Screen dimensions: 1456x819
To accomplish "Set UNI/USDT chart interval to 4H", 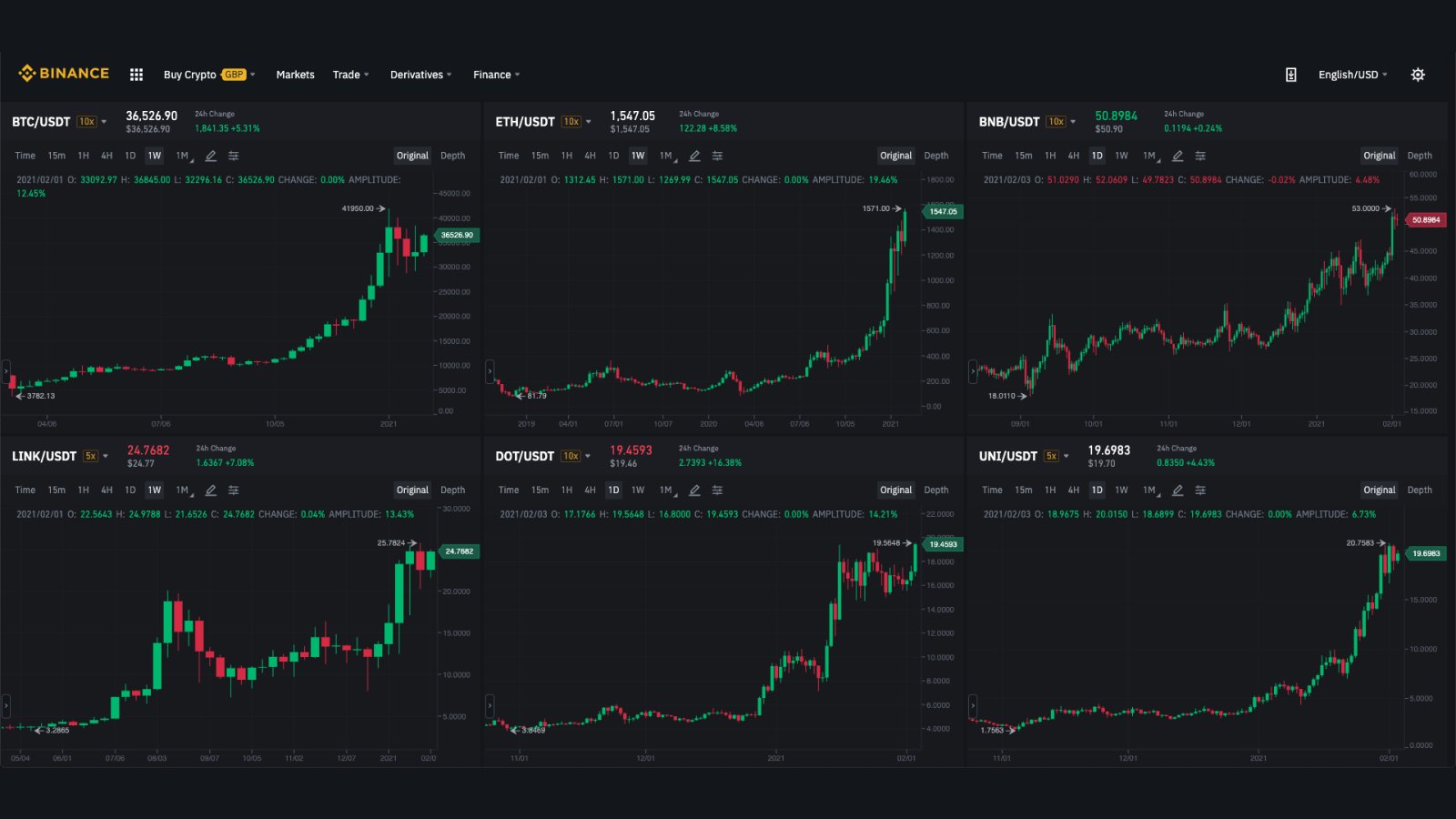I will (1073, 490).
